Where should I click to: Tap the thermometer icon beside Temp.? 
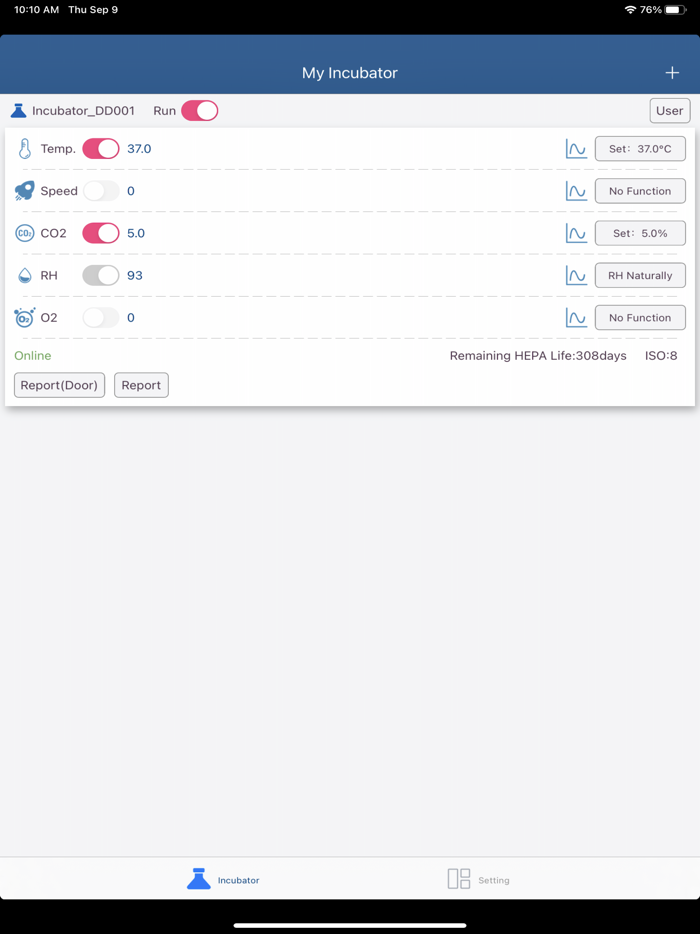pos(25,149)
